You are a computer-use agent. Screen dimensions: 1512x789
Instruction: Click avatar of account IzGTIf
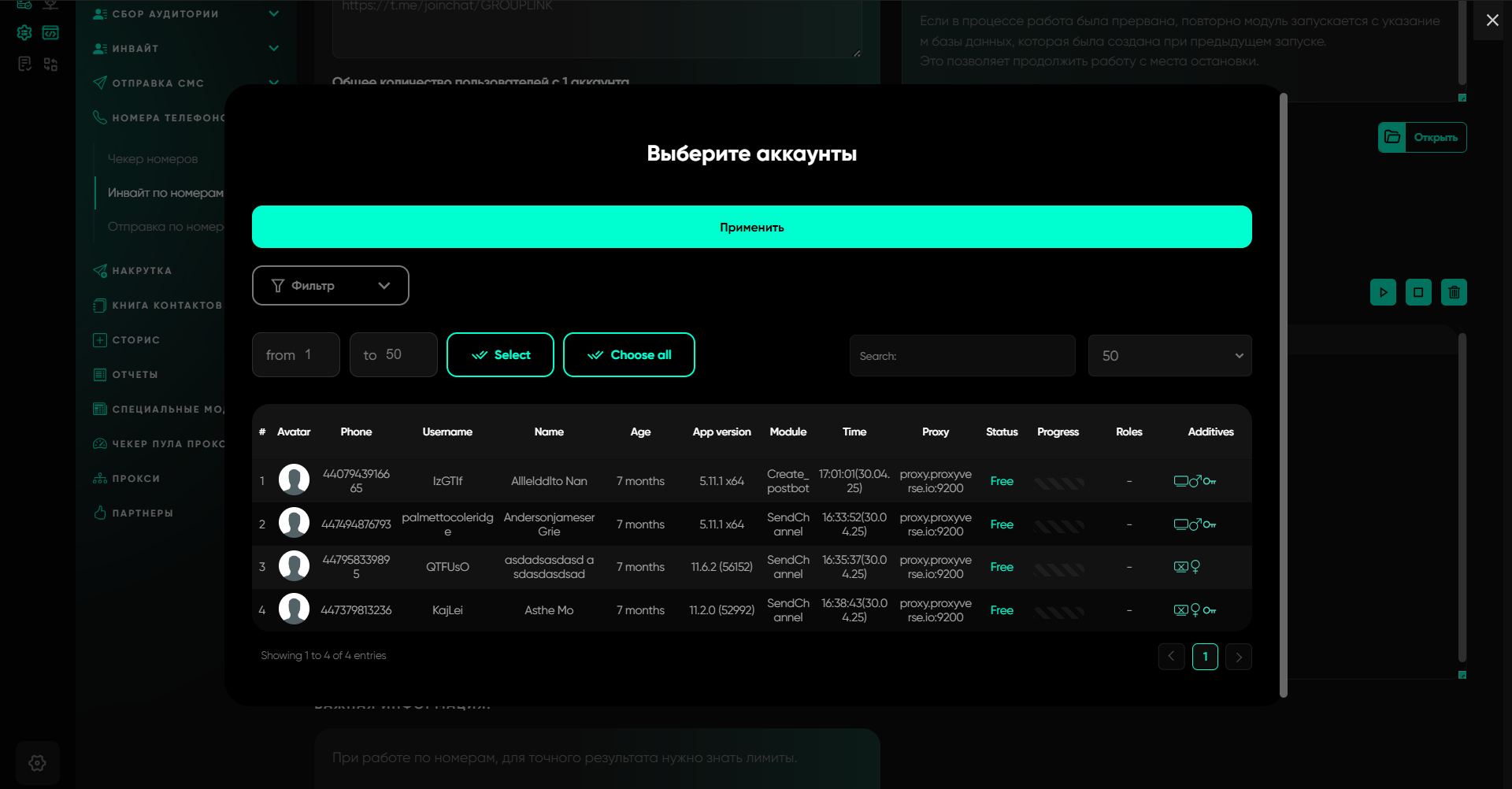point(294,480)
